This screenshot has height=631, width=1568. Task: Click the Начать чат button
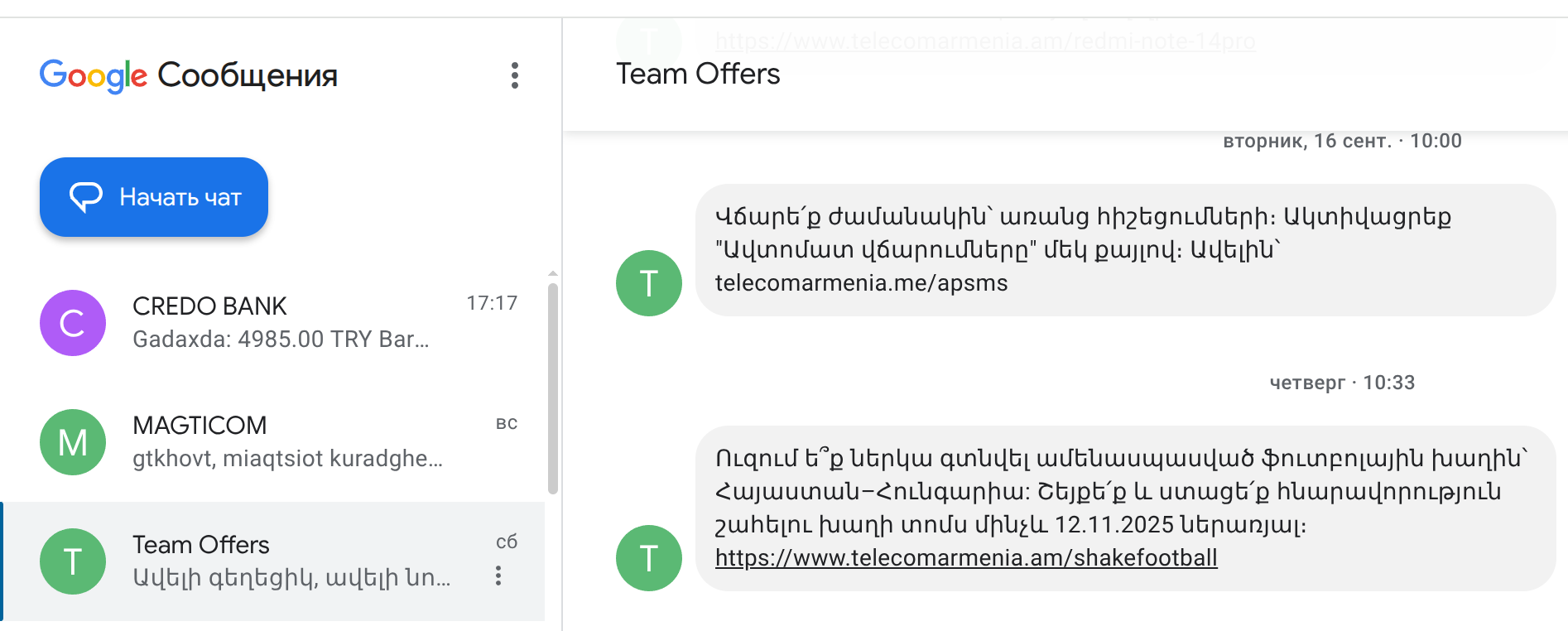(x=154, y=197)
